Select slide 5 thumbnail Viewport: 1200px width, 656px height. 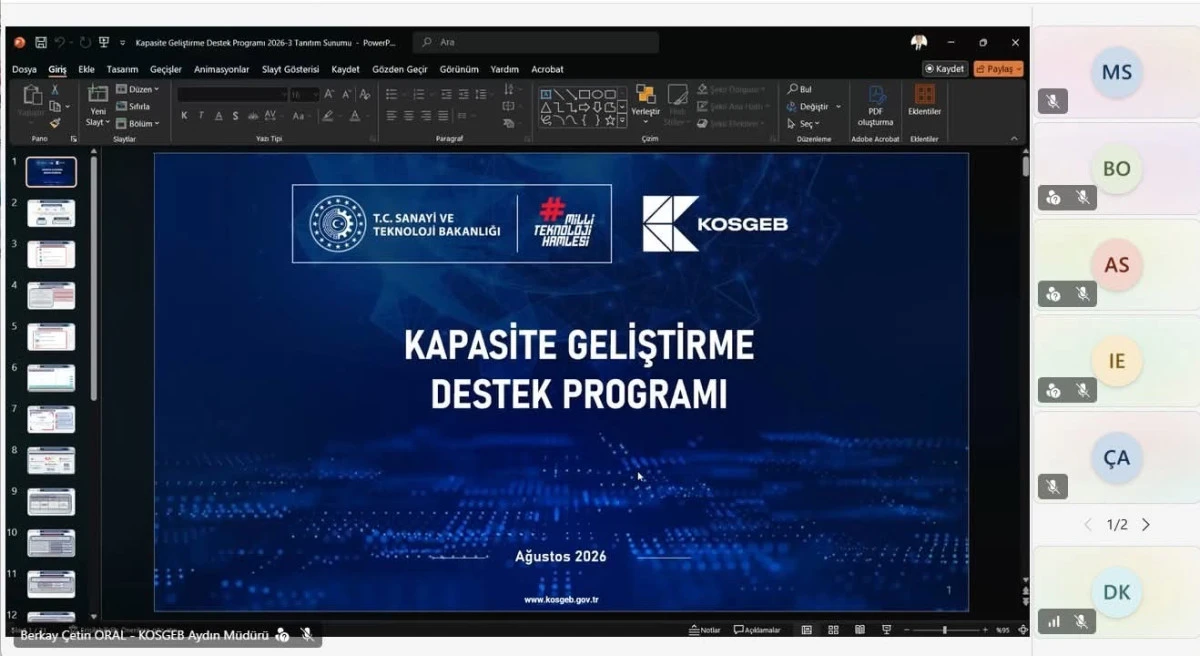tap(51, 336)
